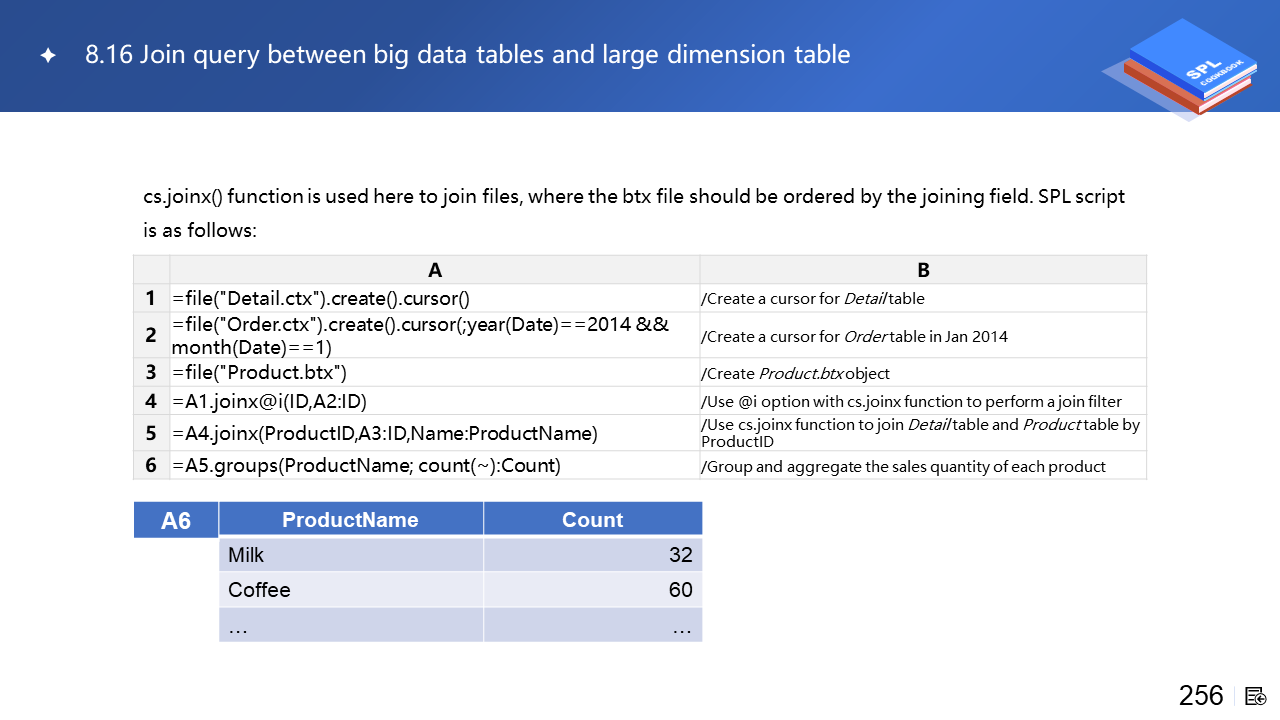Select column B header of script table

(923, 270)
